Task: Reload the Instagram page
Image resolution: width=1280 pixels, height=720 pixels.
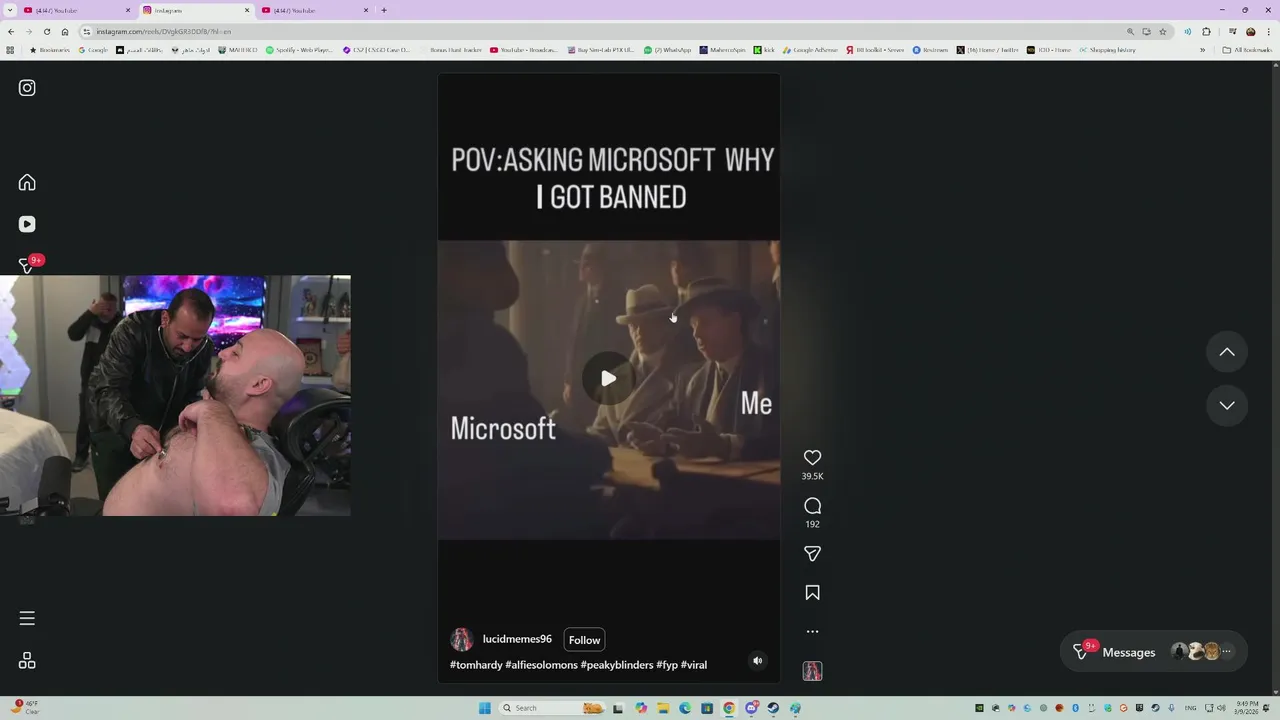Action: tap(46, 31)
